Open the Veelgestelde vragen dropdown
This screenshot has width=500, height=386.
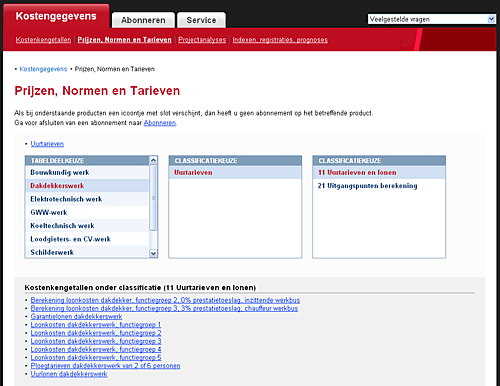point(432,19)
